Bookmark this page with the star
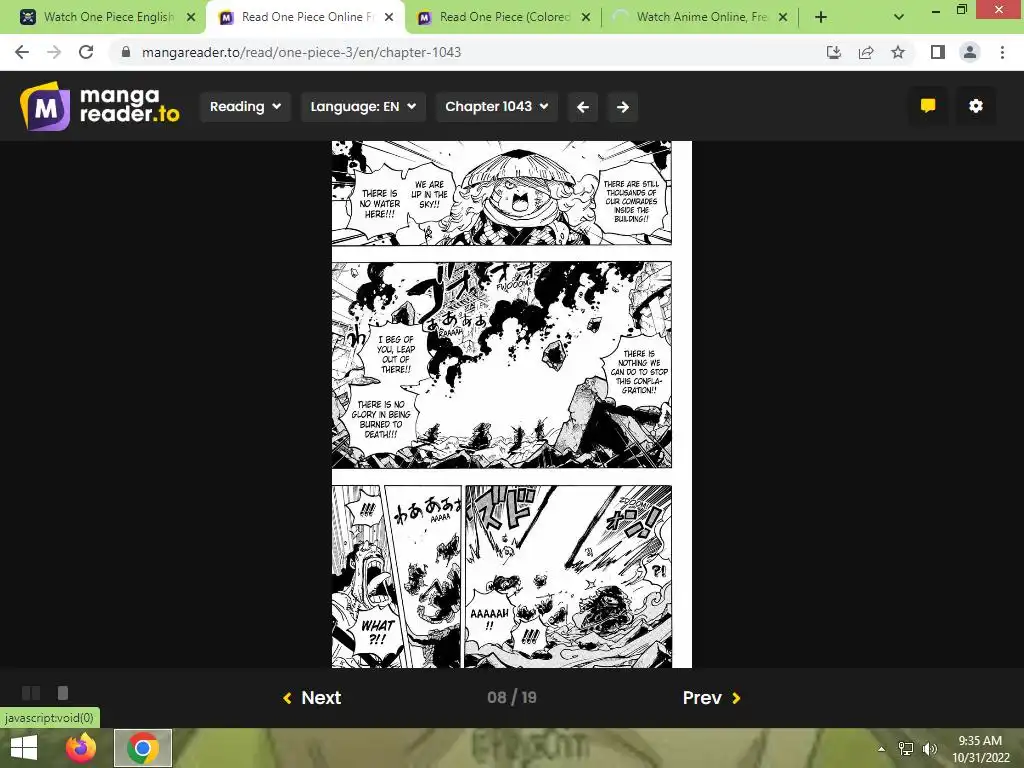This screenshot has width=1024, height=768. 898,52
